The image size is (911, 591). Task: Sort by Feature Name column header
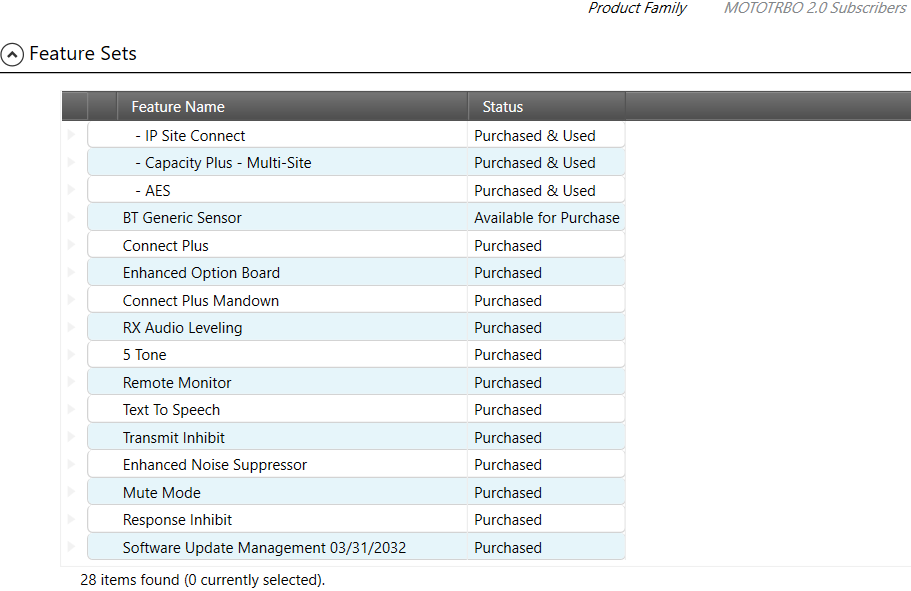click(292, 107)
